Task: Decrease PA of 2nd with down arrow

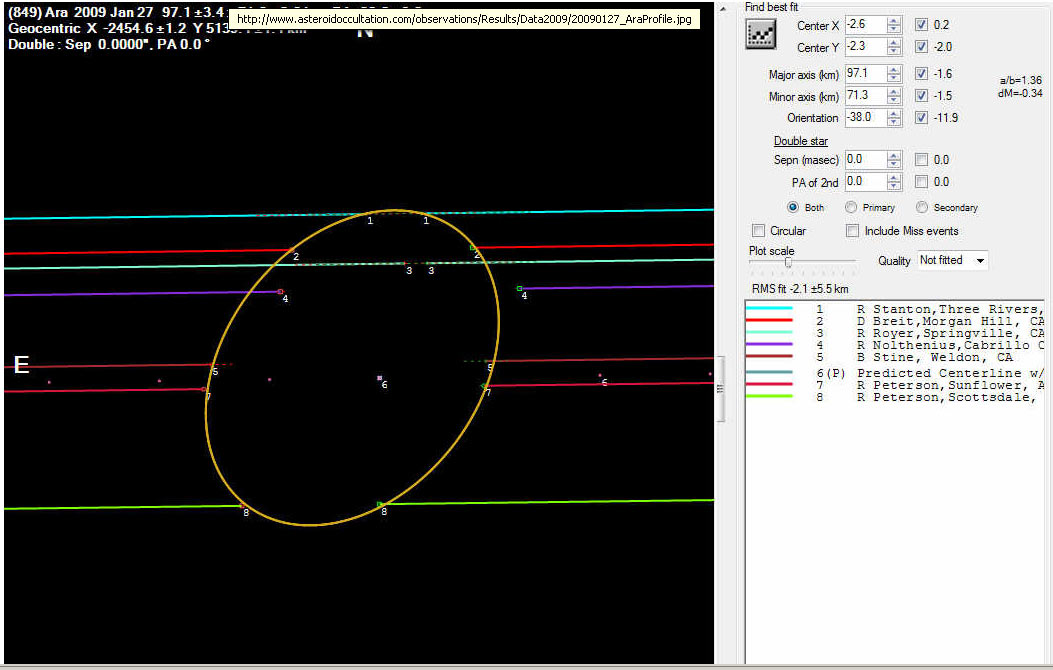Action: click(x=894, y=186)
